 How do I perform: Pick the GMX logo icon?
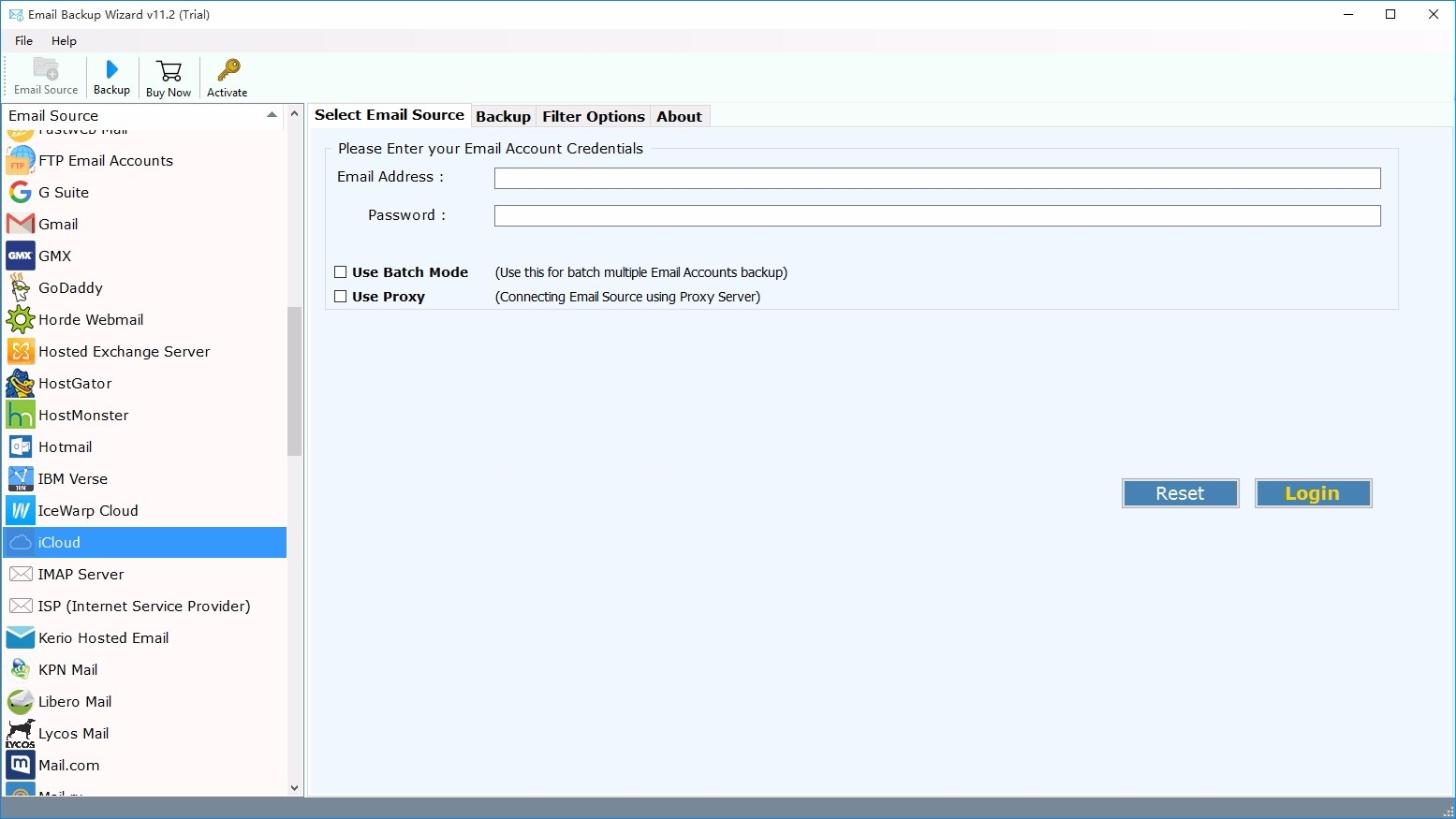21,256
